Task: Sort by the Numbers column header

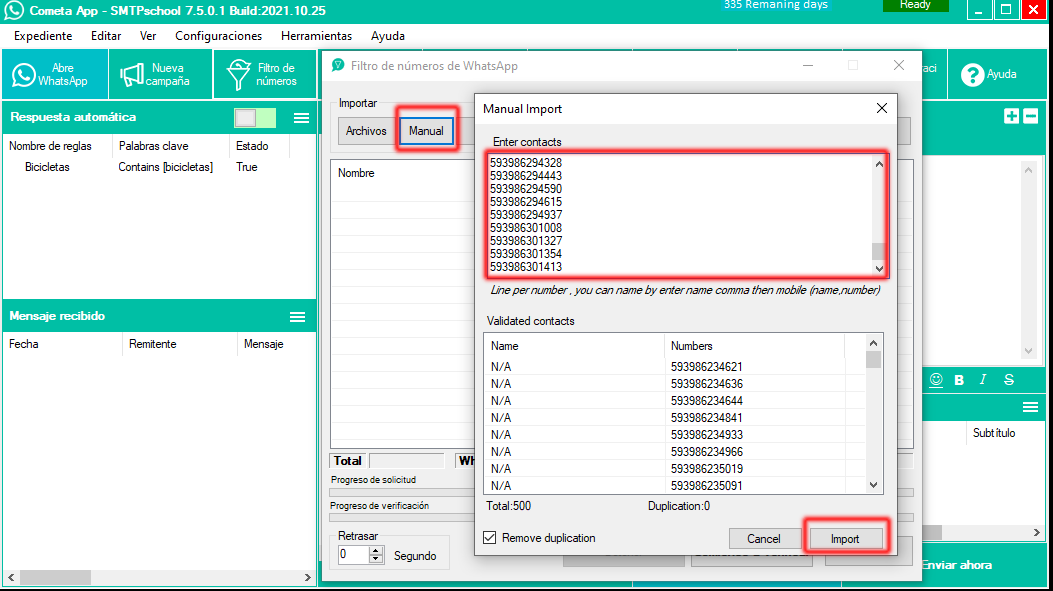Action: tap(753, 346)
